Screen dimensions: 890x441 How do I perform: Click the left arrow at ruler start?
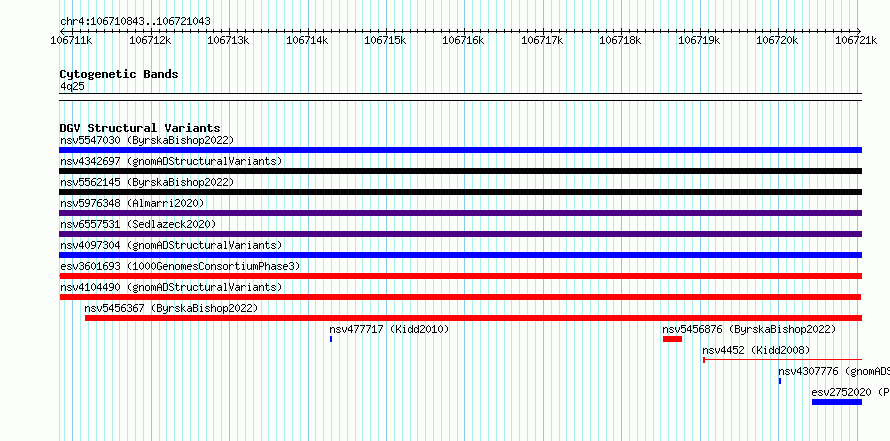[x=61, y=31]
